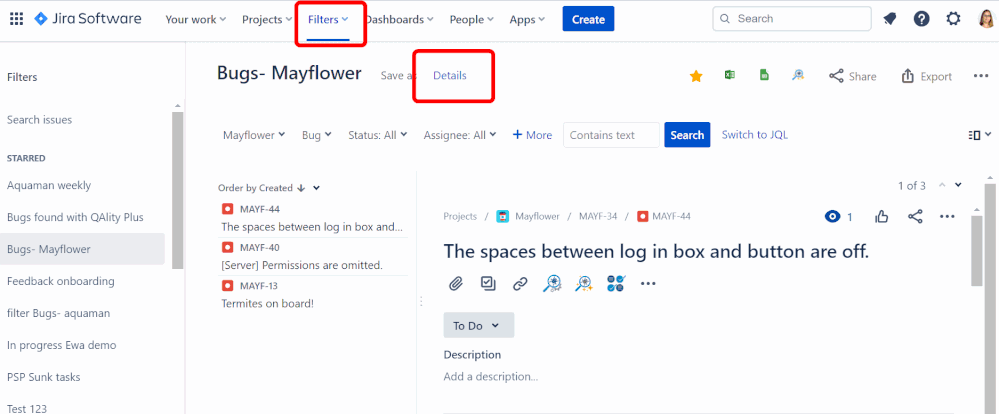The height and width of the screenshot is (414, 999).
Task: Go to next issue arrow
Action: pos(958,185)
